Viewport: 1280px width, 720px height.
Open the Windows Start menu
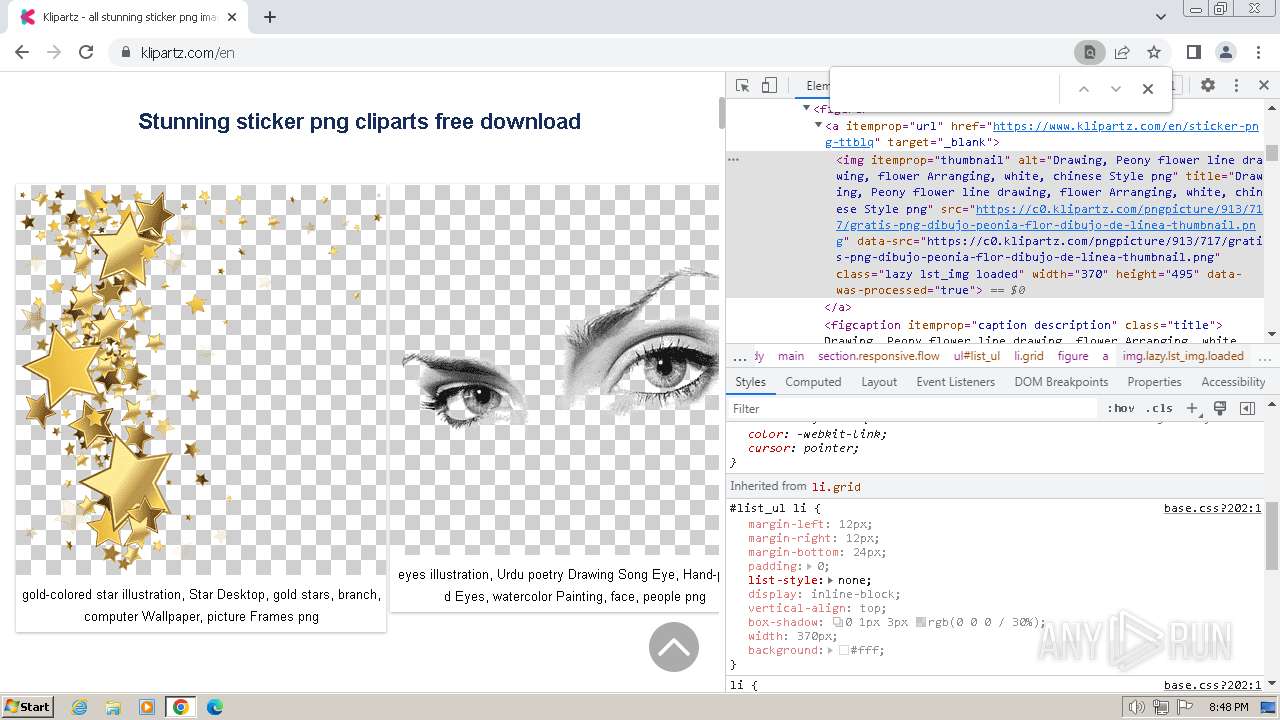click(x=27, y=706)
